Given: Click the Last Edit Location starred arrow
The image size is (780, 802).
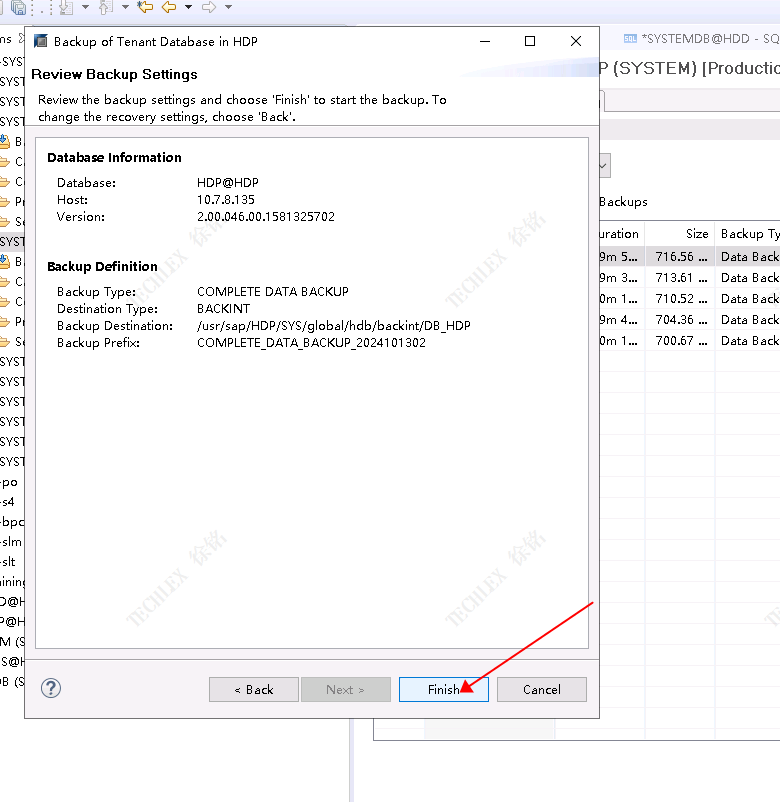Looking at the screenshot, I should coord(145,7).
